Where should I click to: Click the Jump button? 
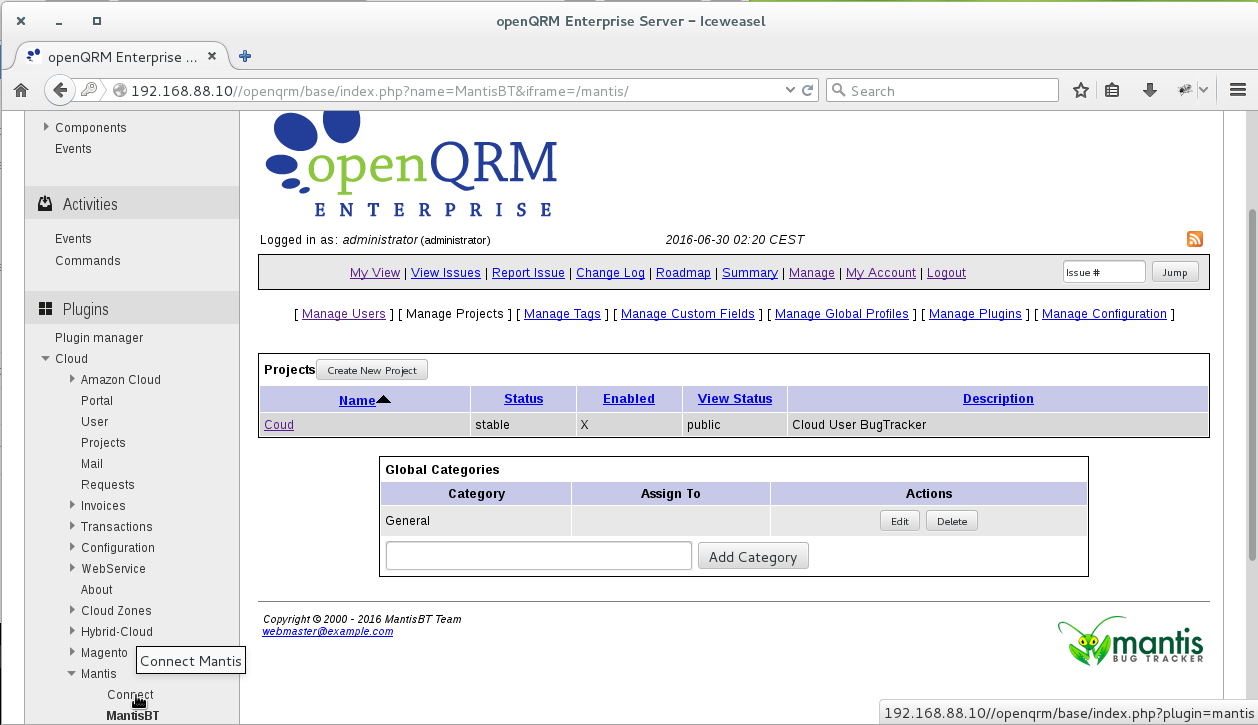click(x=1175, y=272)
